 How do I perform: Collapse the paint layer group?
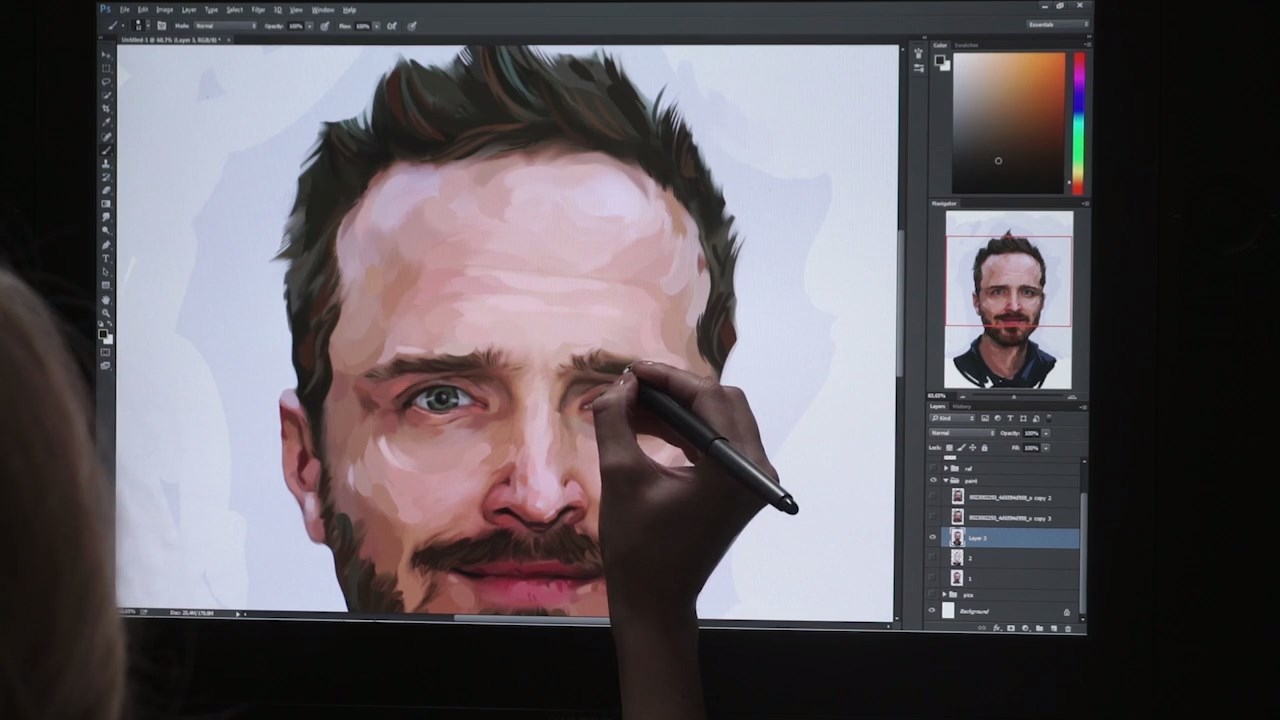click(x=945, y=481)
